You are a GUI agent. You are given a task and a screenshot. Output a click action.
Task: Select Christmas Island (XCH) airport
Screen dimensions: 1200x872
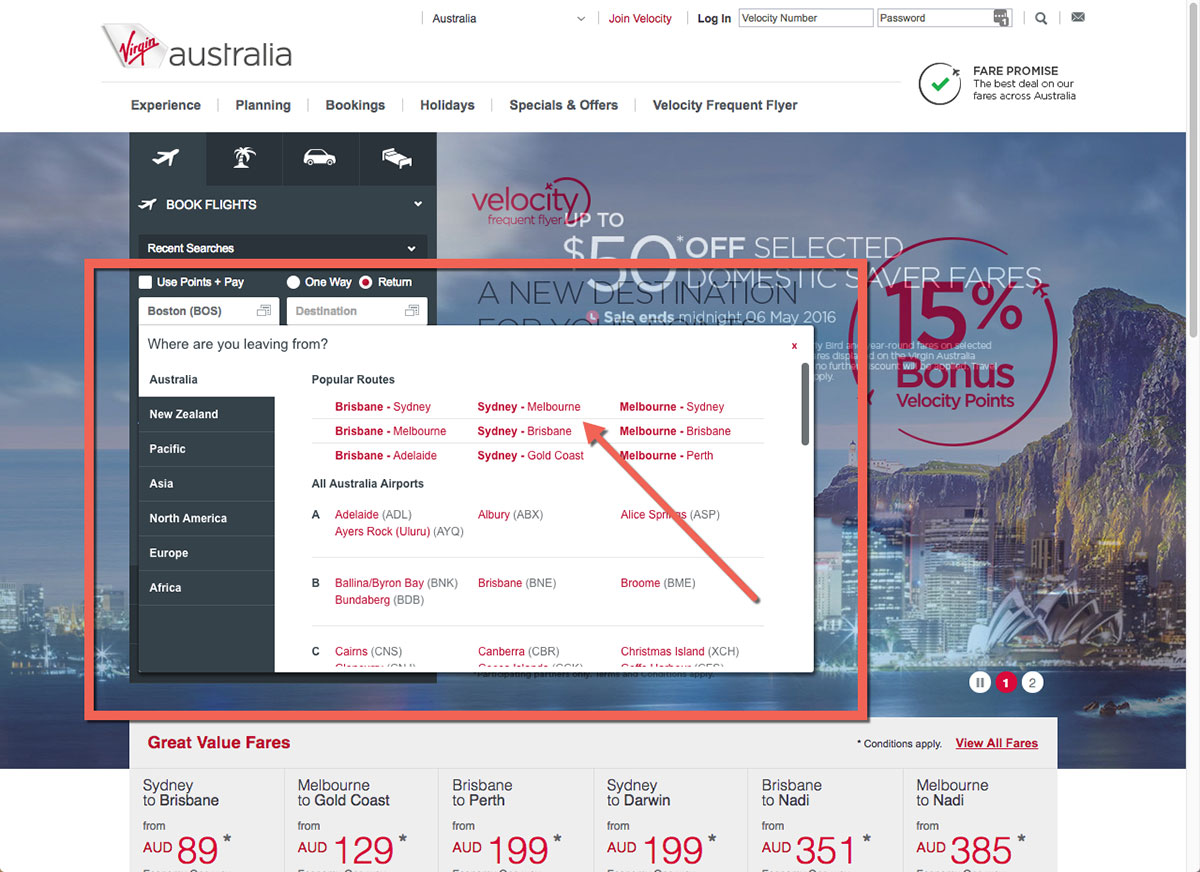[x=680, y=651]
